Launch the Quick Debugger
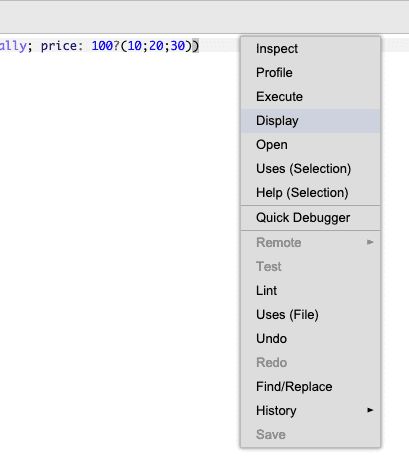This screenshot has height=460, width=409. pos(310,218)
